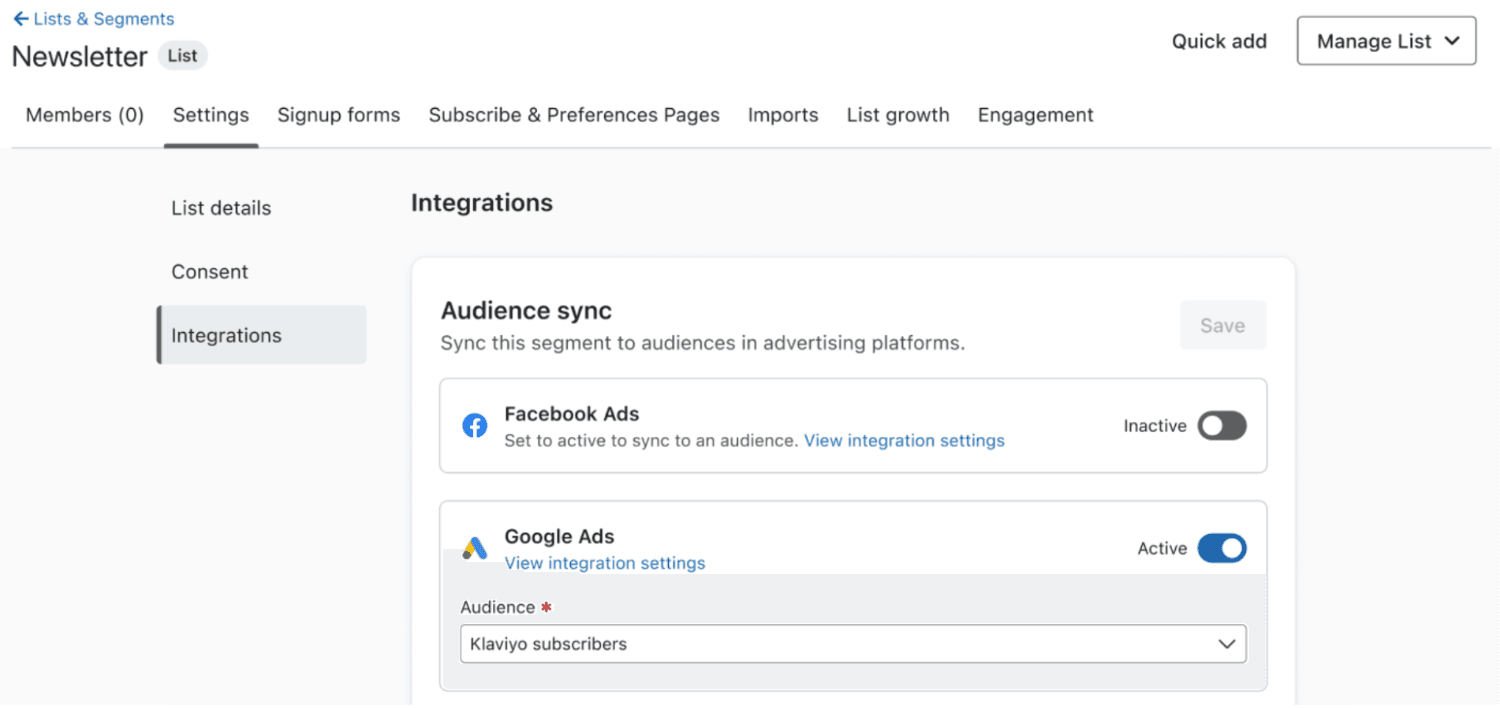Open the Manage List dropdown
The height and width of the screenshot is (708, 1500).
coord(1386,41)
